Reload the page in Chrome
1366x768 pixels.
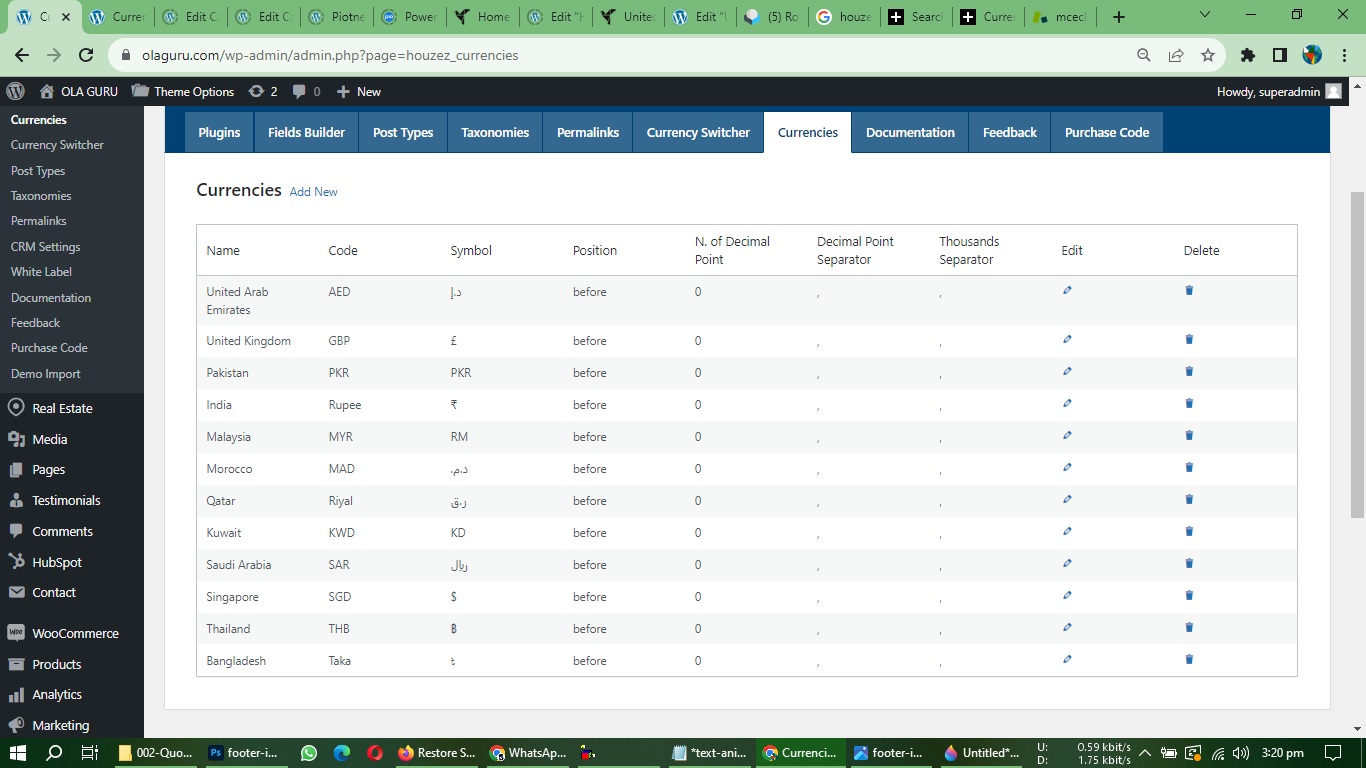coord(86,55)
